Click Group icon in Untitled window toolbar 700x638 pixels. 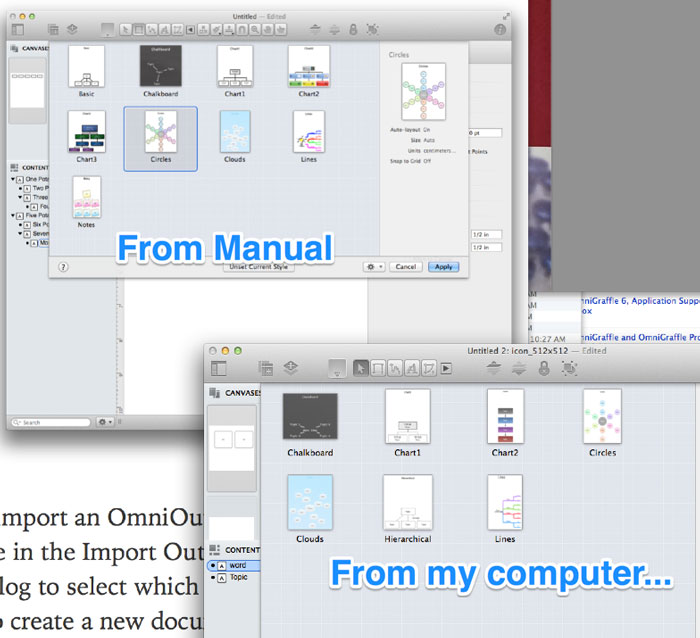point(372,29)
